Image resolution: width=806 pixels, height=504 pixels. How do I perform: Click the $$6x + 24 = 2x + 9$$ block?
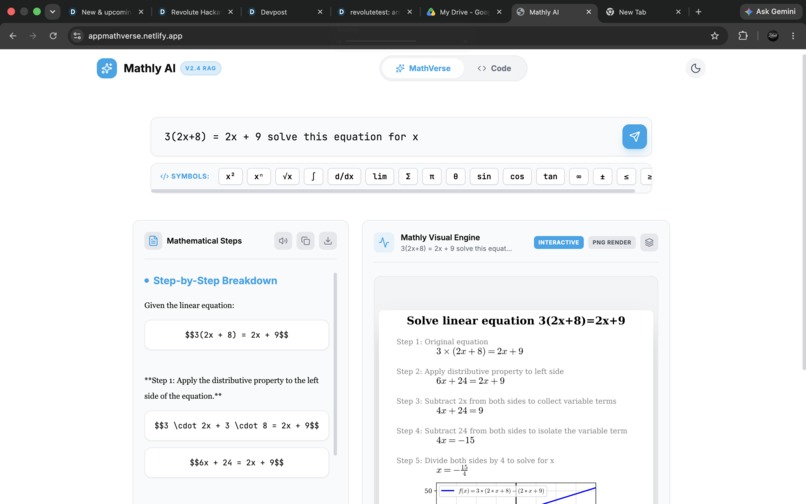click(x=236, y=462)
